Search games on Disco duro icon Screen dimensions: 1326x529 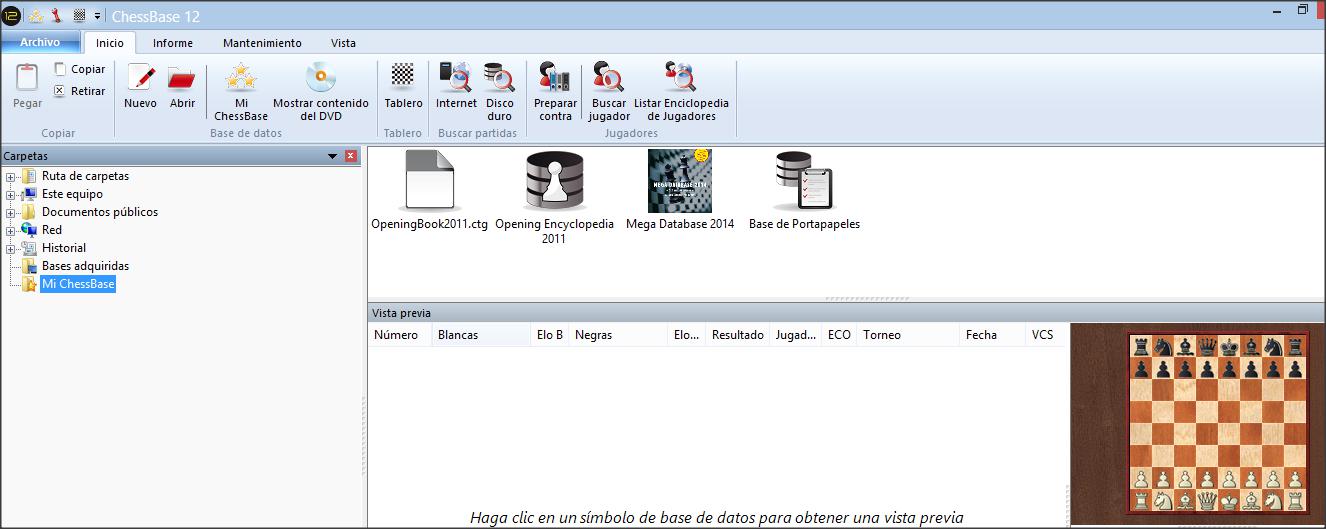[499, 77]
